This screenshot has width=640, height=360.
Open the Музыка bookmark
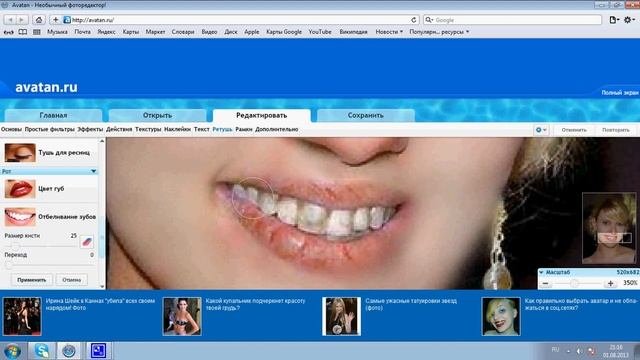57,32
